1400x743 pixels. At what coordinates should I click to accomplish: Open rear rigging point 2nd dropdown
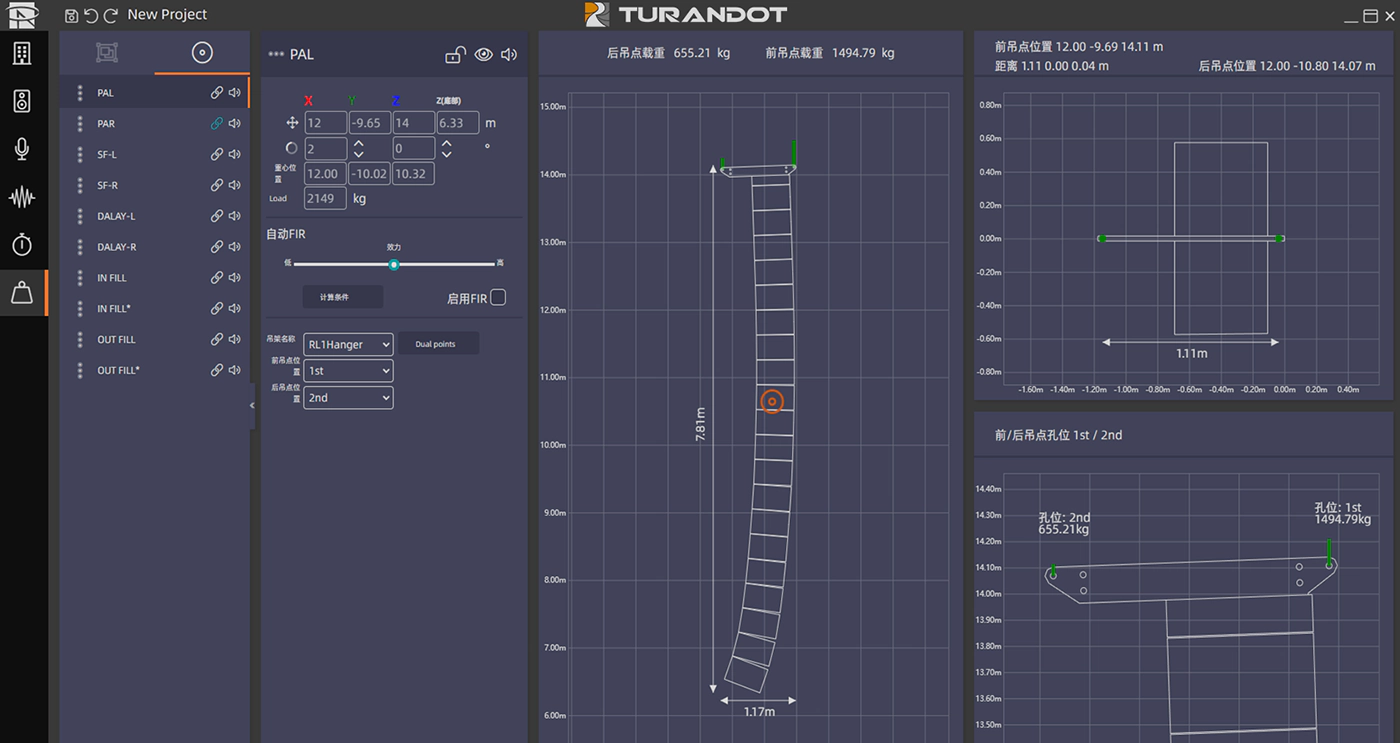click(348, 398)
